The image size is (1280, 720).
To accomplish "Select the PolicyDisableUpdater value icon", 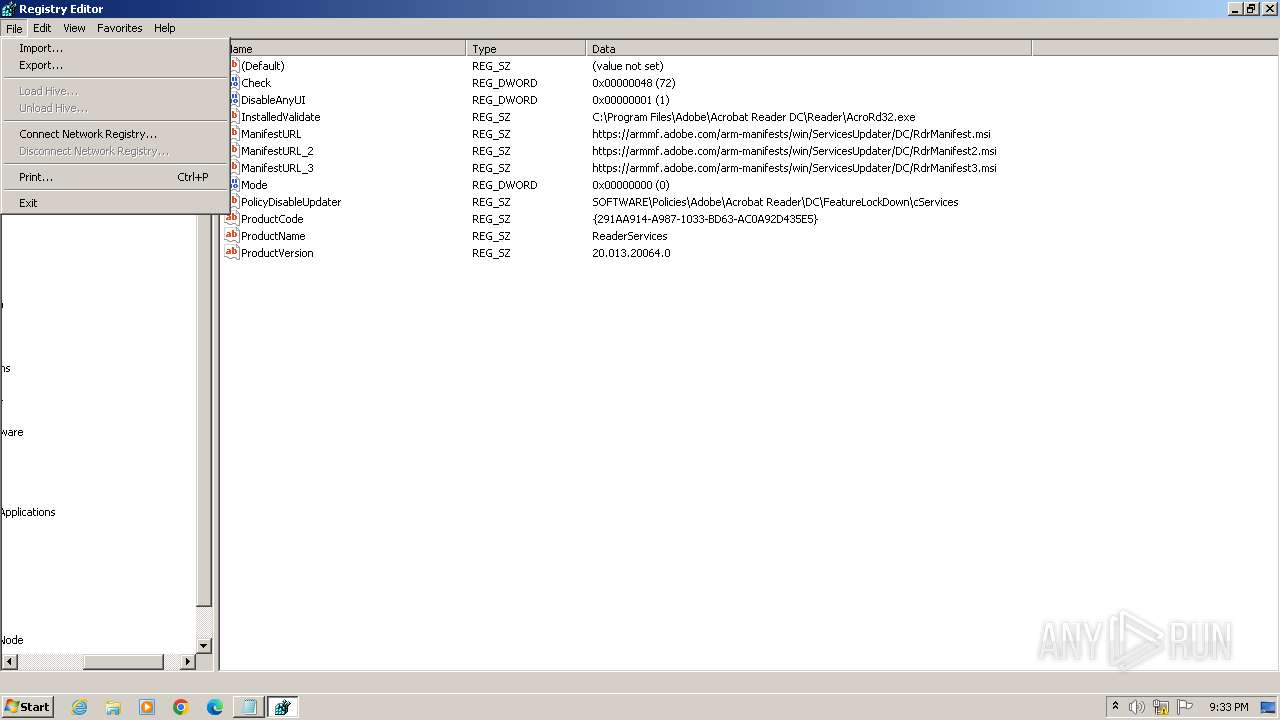I will pos(234,202).
